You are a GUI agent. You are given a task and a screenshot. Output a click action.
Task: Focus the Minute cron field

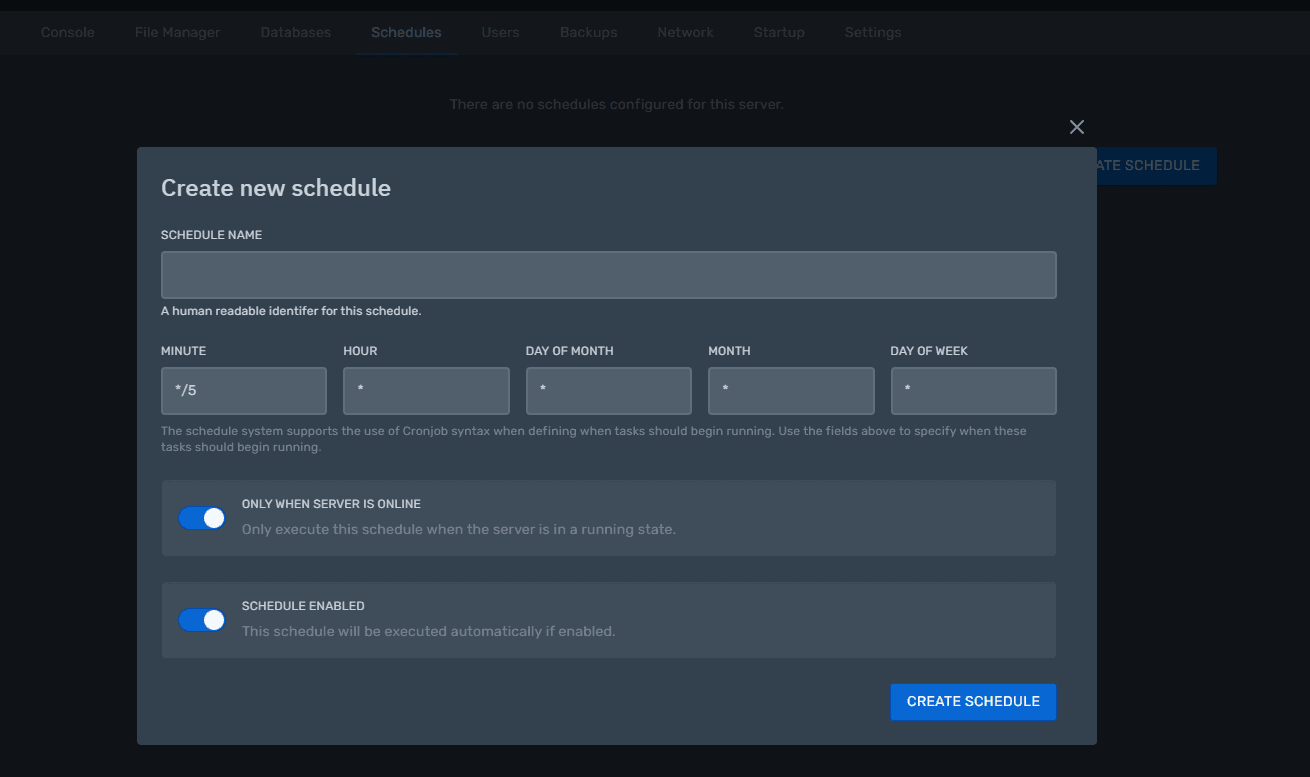(x=243, y=391)
